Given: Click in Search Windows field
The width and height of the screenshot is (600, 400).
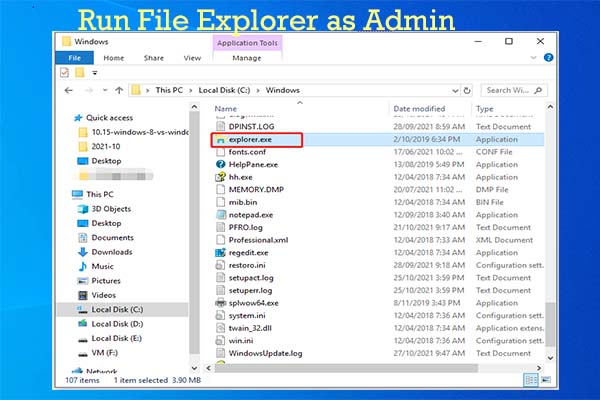Looking at the screenshot, I should pos(514,90).
